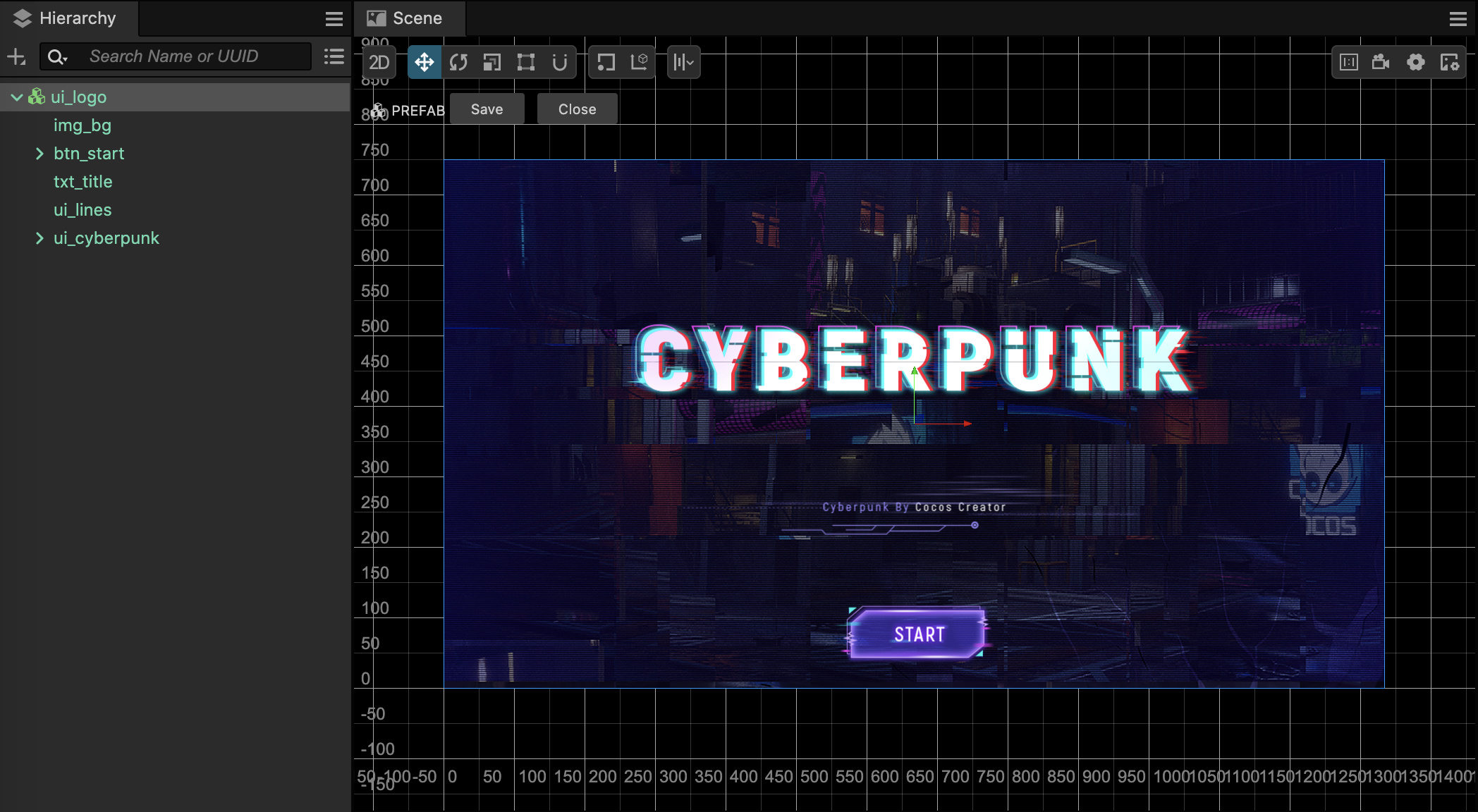The image size is (1478, 812).
Task: Select the Rotate transform tool
Action: [x=458, y=62]
